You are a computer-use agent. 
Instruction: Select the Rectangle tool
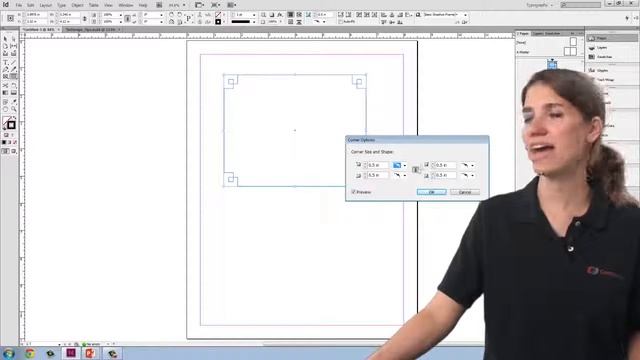pyautogui.click(x=14, y=77)
